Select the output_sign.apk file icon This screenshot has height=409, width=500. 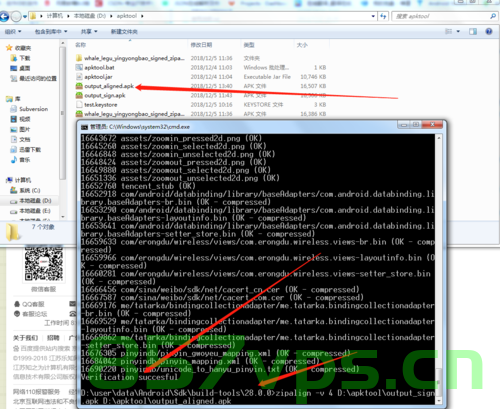(79, 95)
